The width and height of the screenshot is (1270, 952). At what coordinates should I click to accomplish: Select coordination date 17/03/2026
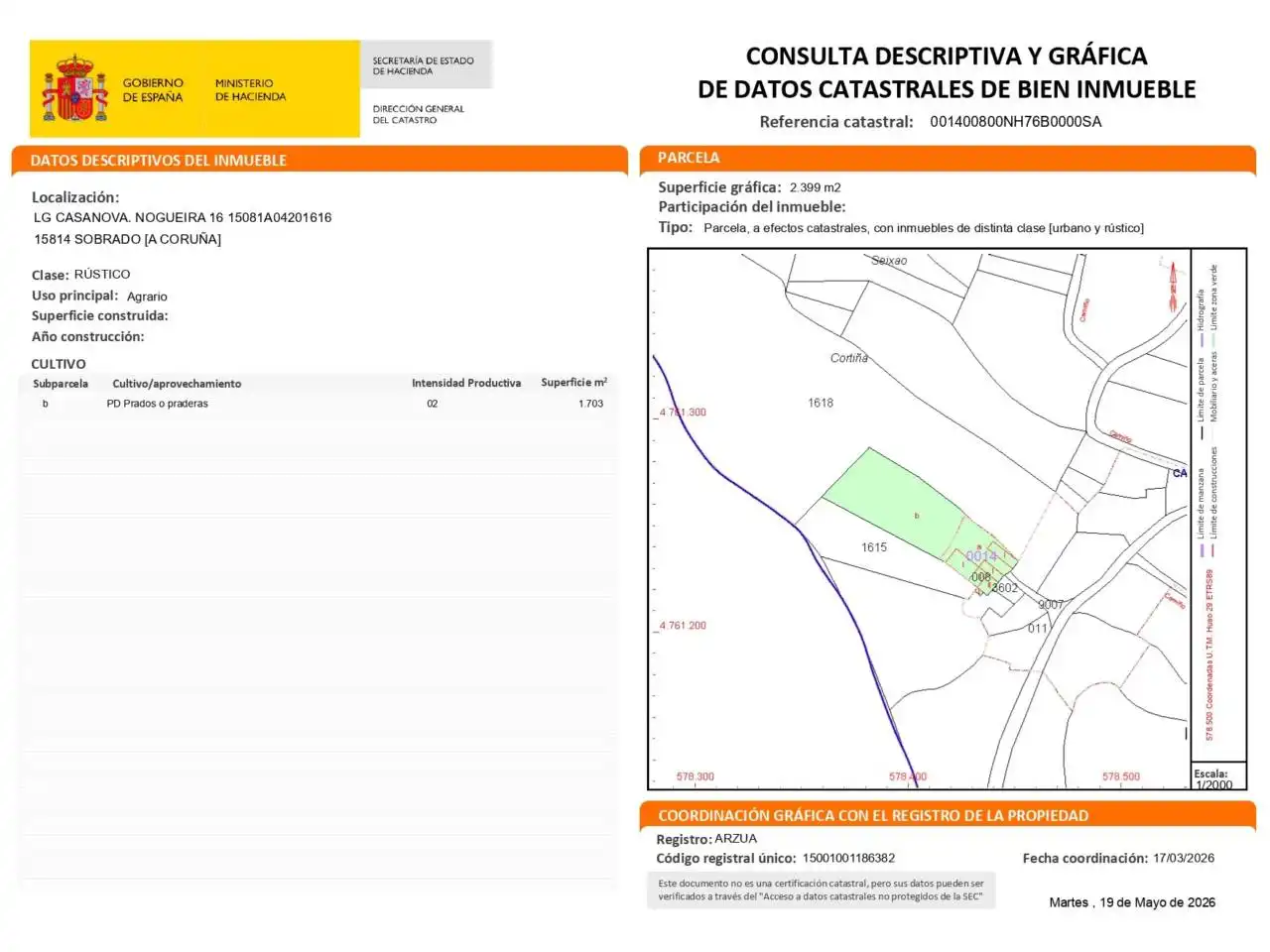(1184, 858)
